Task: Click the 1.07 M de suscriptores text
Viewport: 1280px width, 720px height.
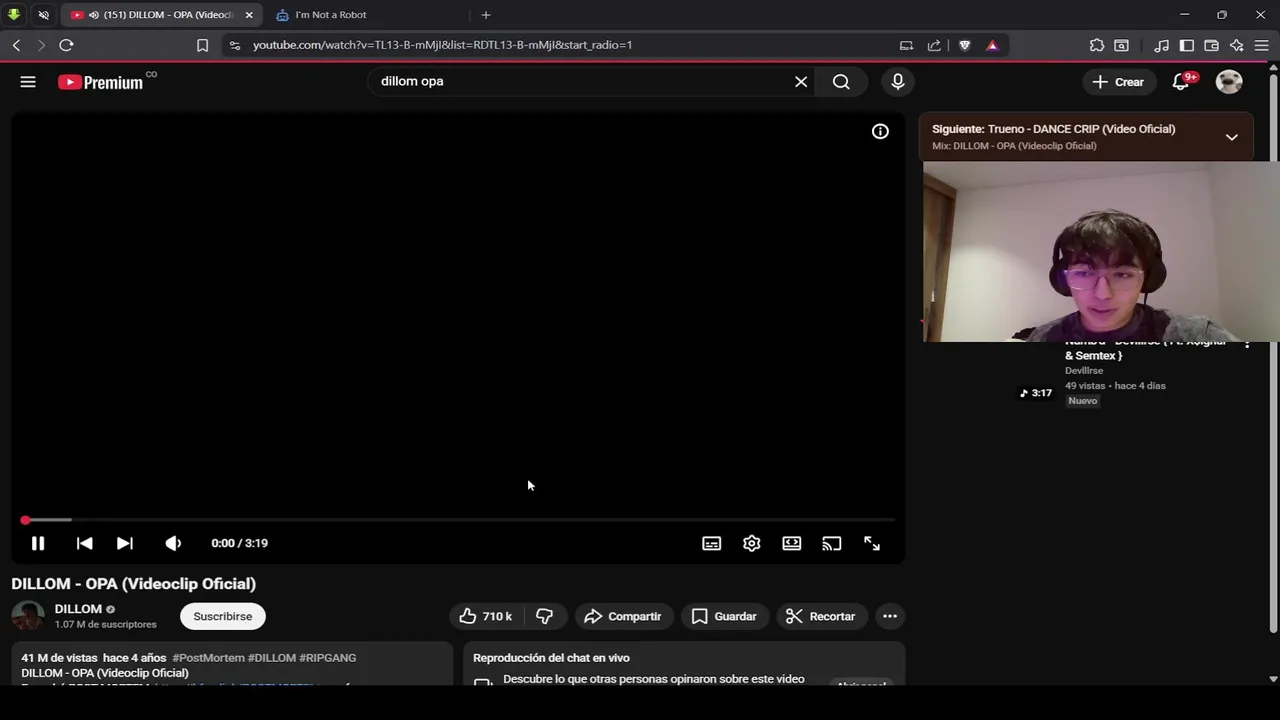Action: point(105,624)
